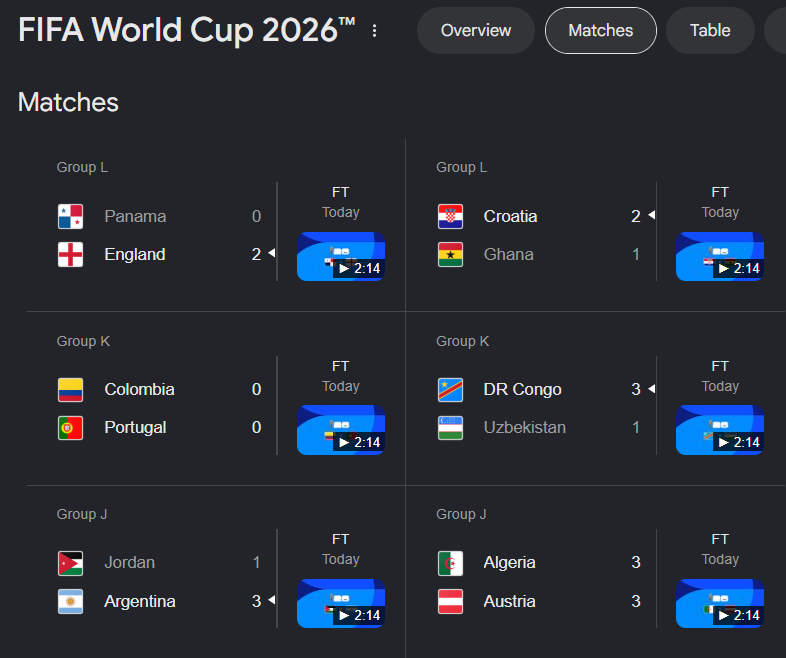Select the Matches tab
786x658 pixels.
point(601,31)
